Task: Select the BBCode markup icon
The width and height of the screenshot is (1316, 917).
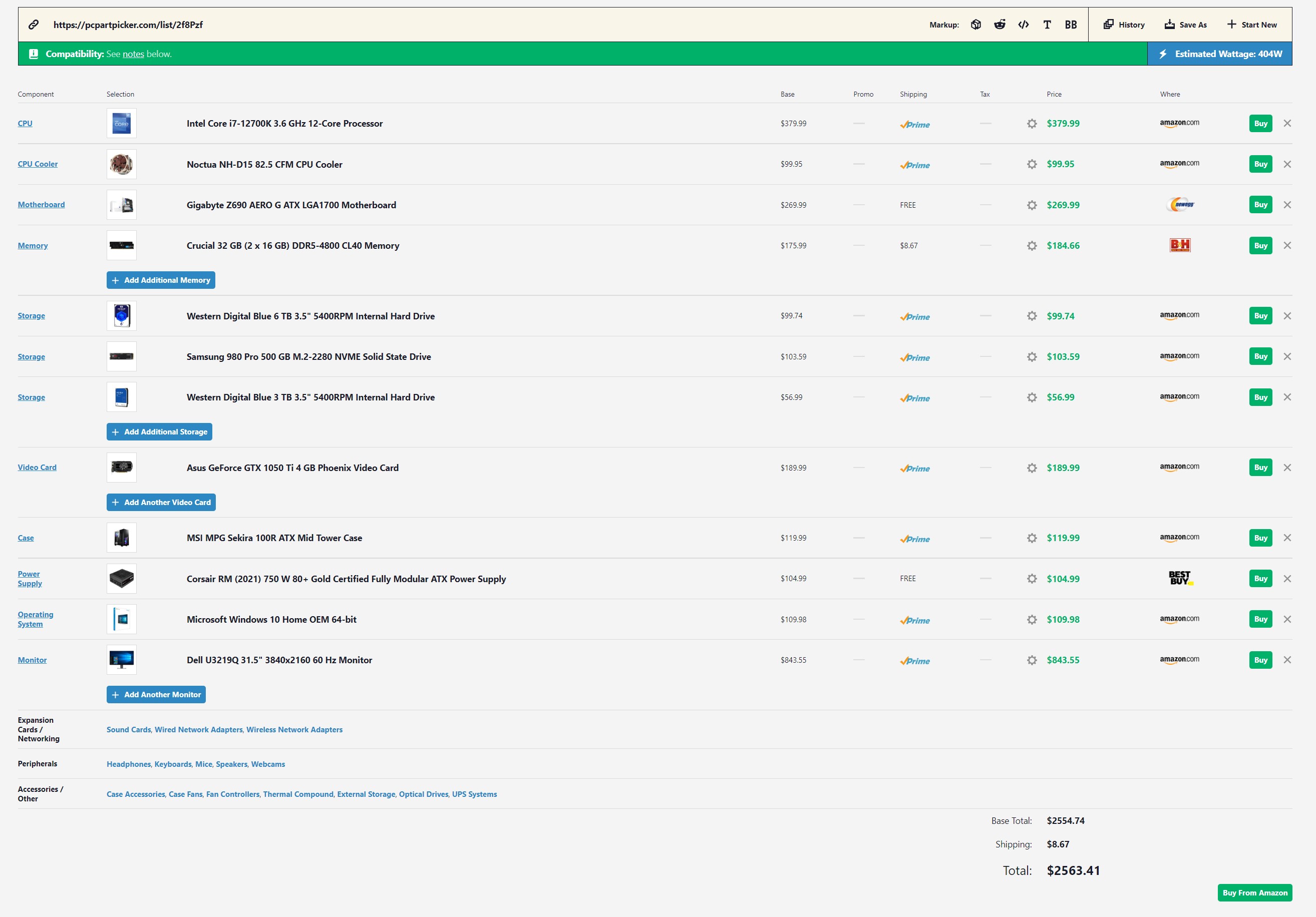Action: tap(1070, 25)
